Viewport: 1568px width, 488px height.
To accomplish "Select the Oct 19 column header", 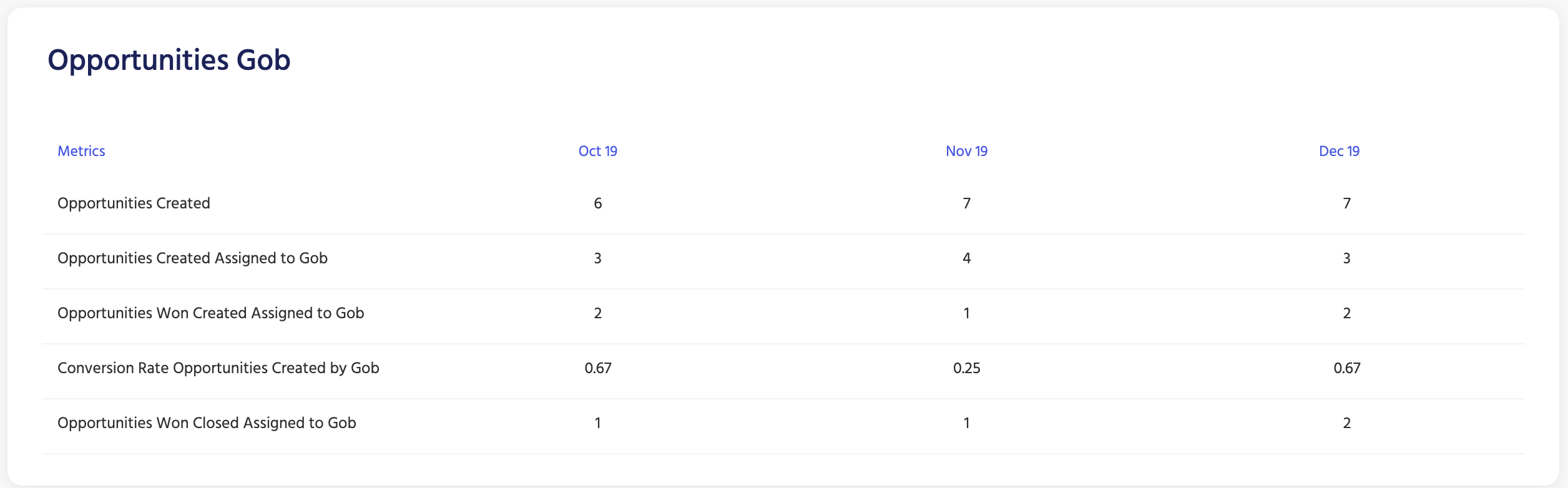I will [x=598, y=151].
